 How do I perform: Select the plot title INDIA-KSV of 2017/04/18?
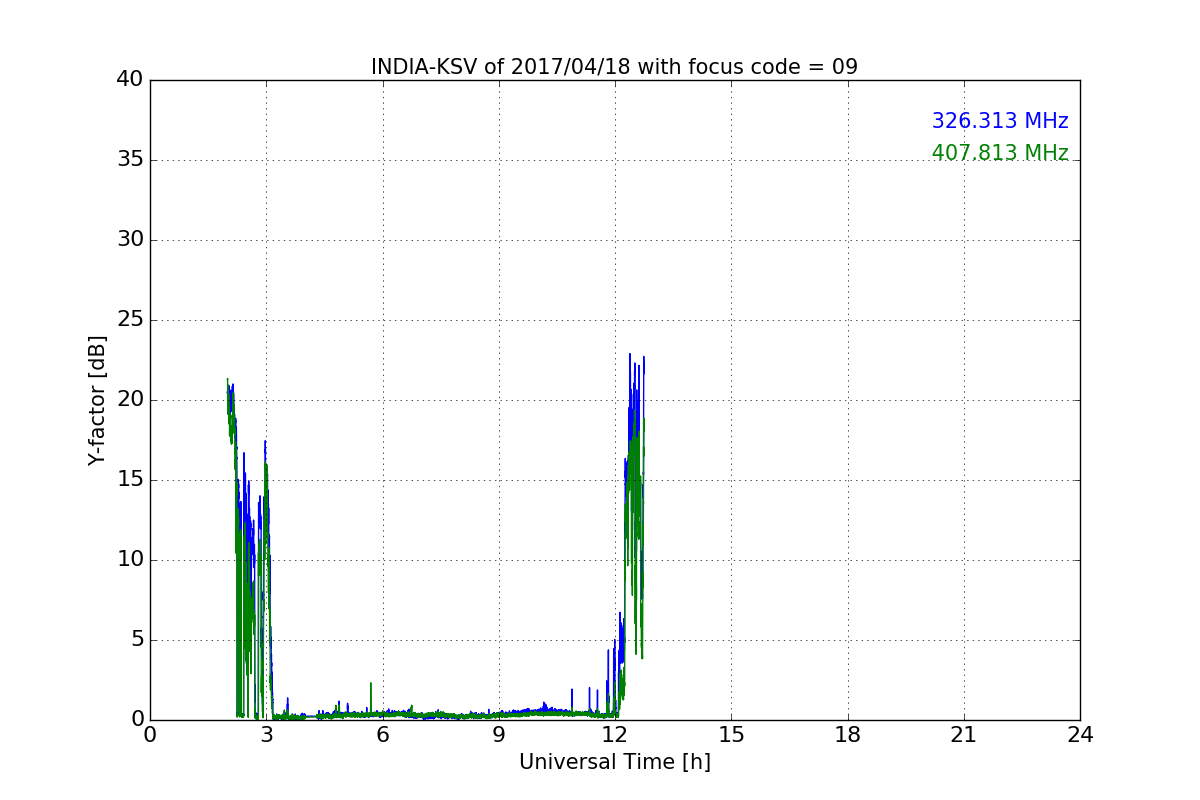click(614, 67)
